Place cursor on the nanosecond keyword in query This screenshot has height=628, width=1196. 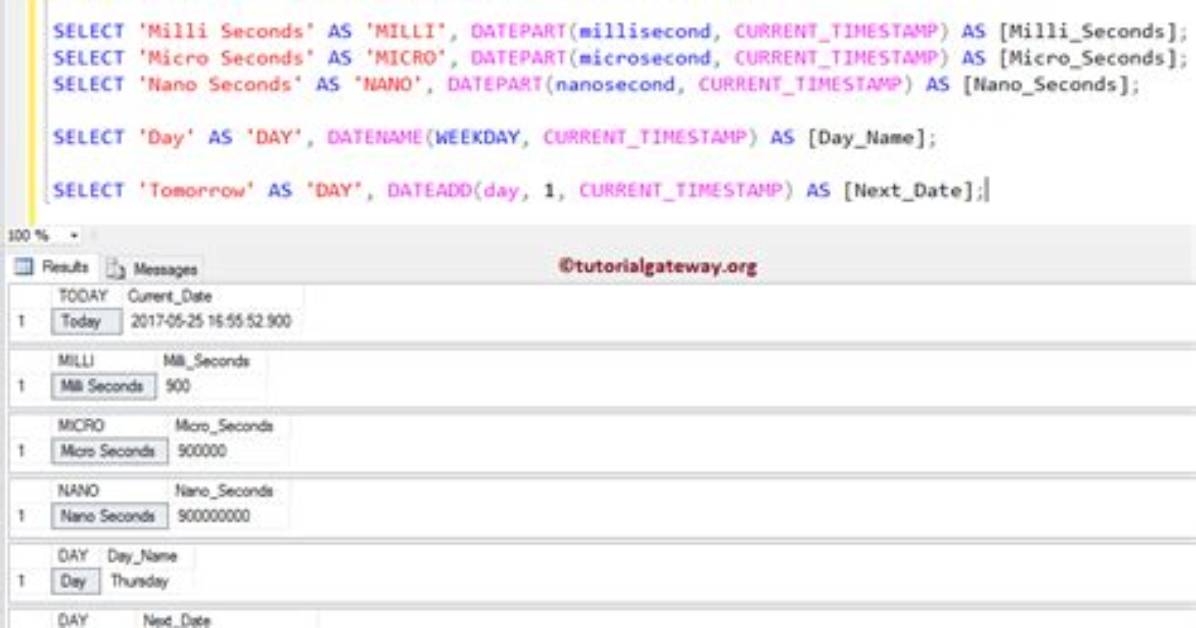pyautogui.click(x=615, y=84)
